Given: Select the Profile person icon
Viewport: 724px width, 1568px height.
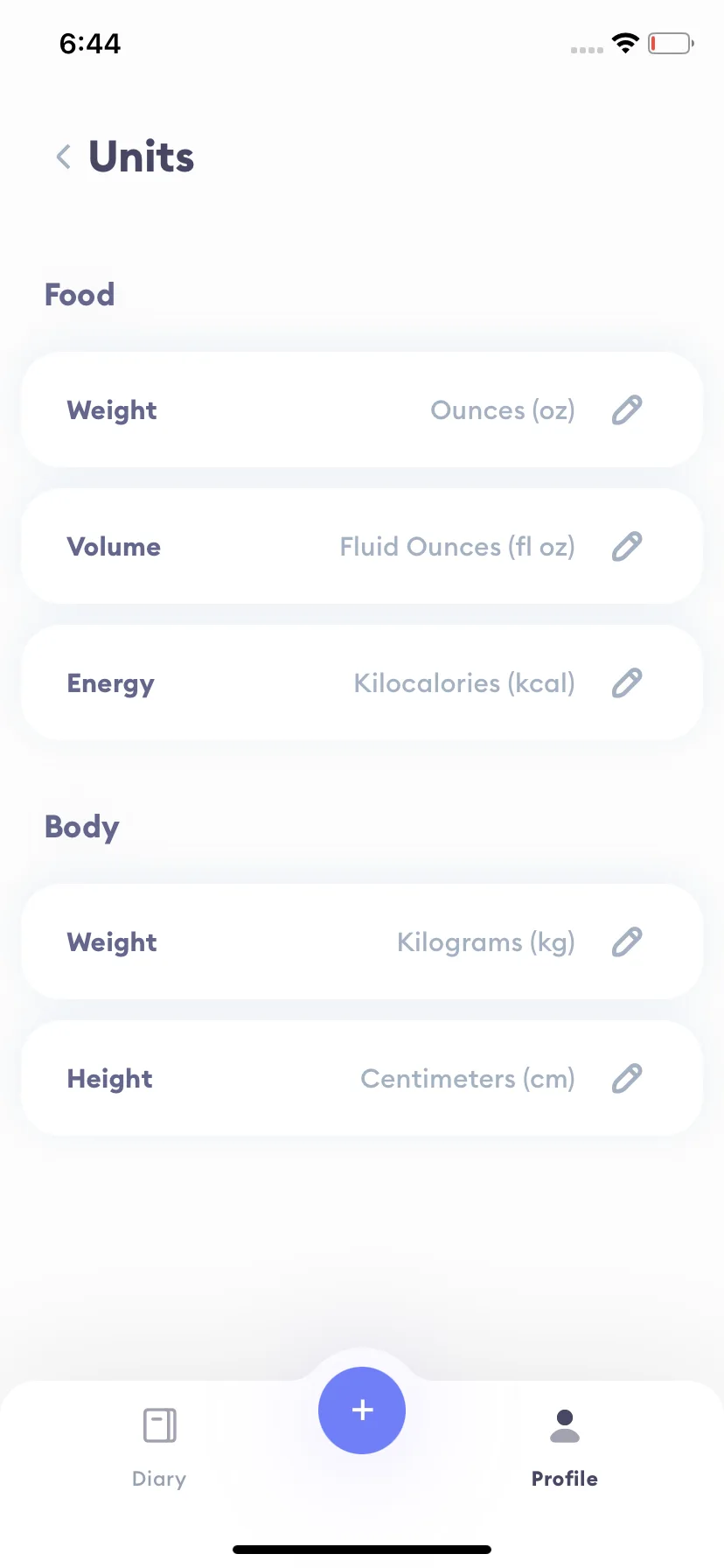Looking at the screenshot, I should click(565, 1425).
